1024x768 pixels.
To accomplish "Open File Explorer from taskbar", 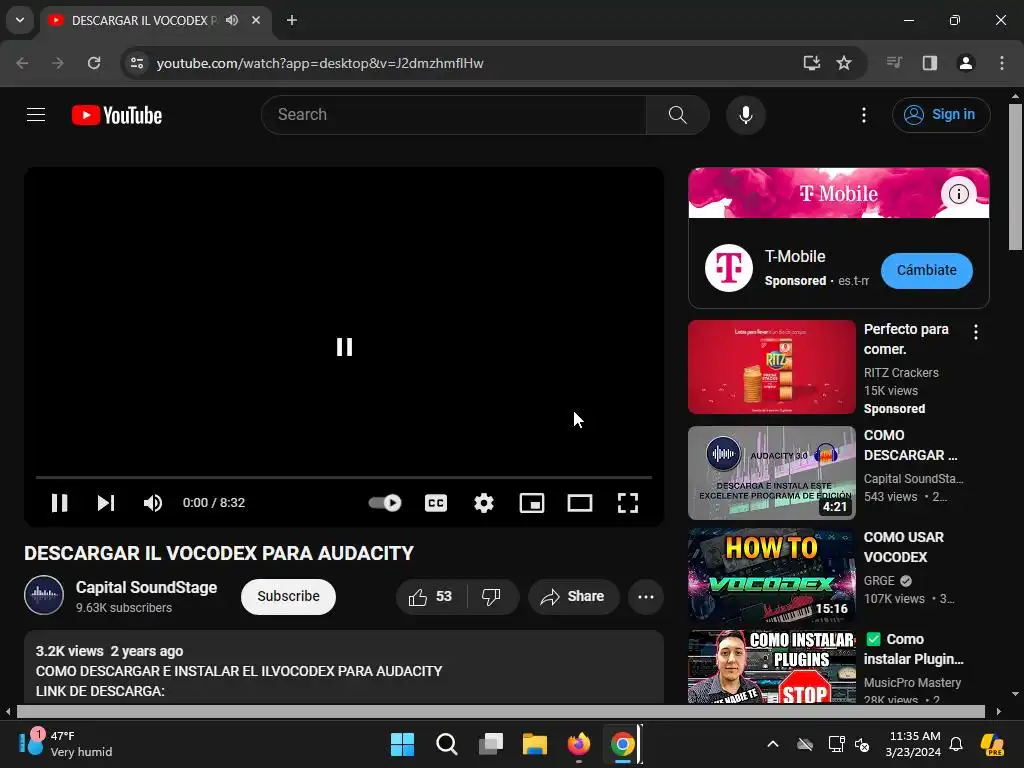I will pyautogui.click(x=534, y=744).
